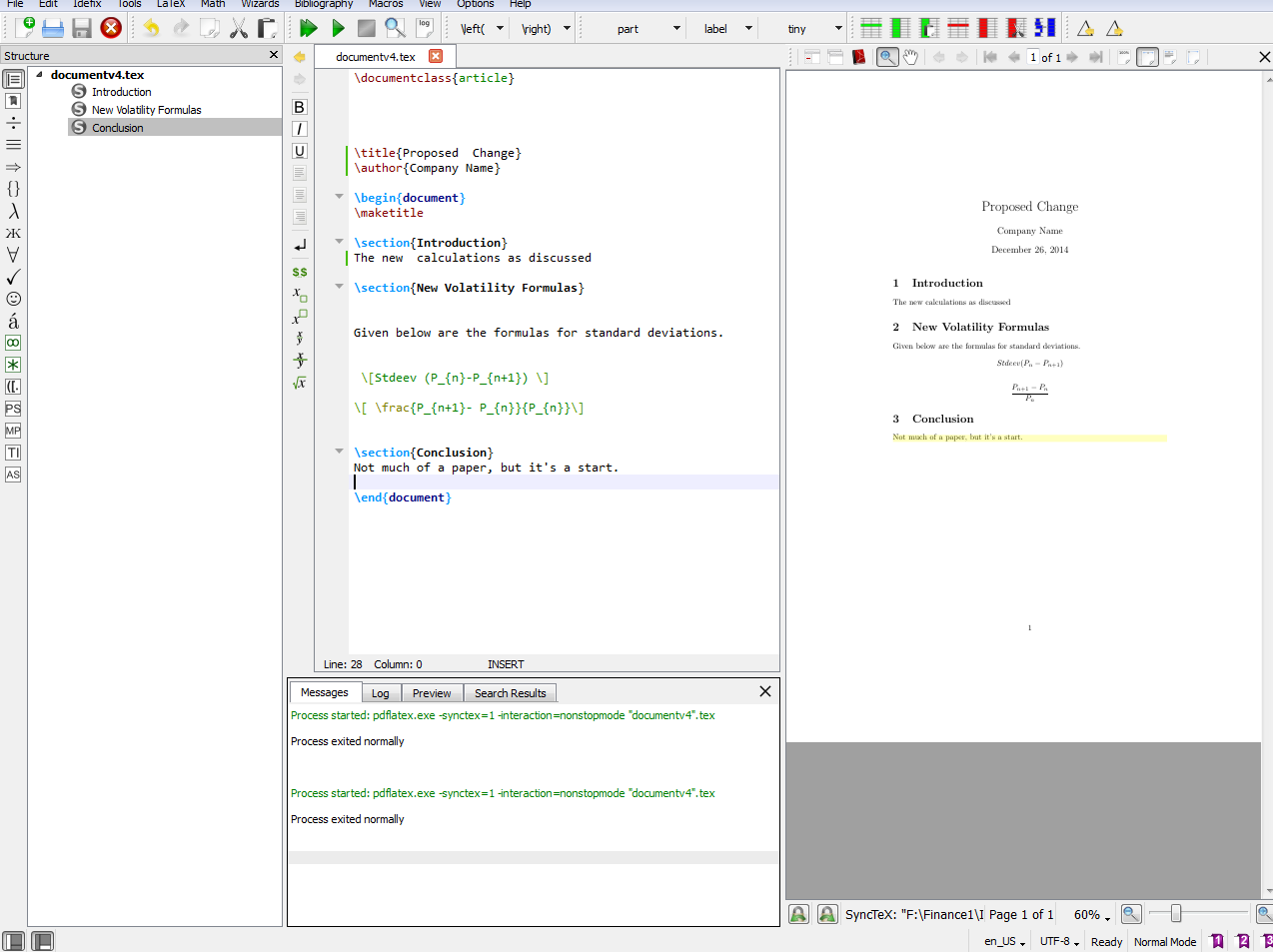Switch to the Search Results tab
Screen dimensions: 1273x952
(x=511, y=693)
